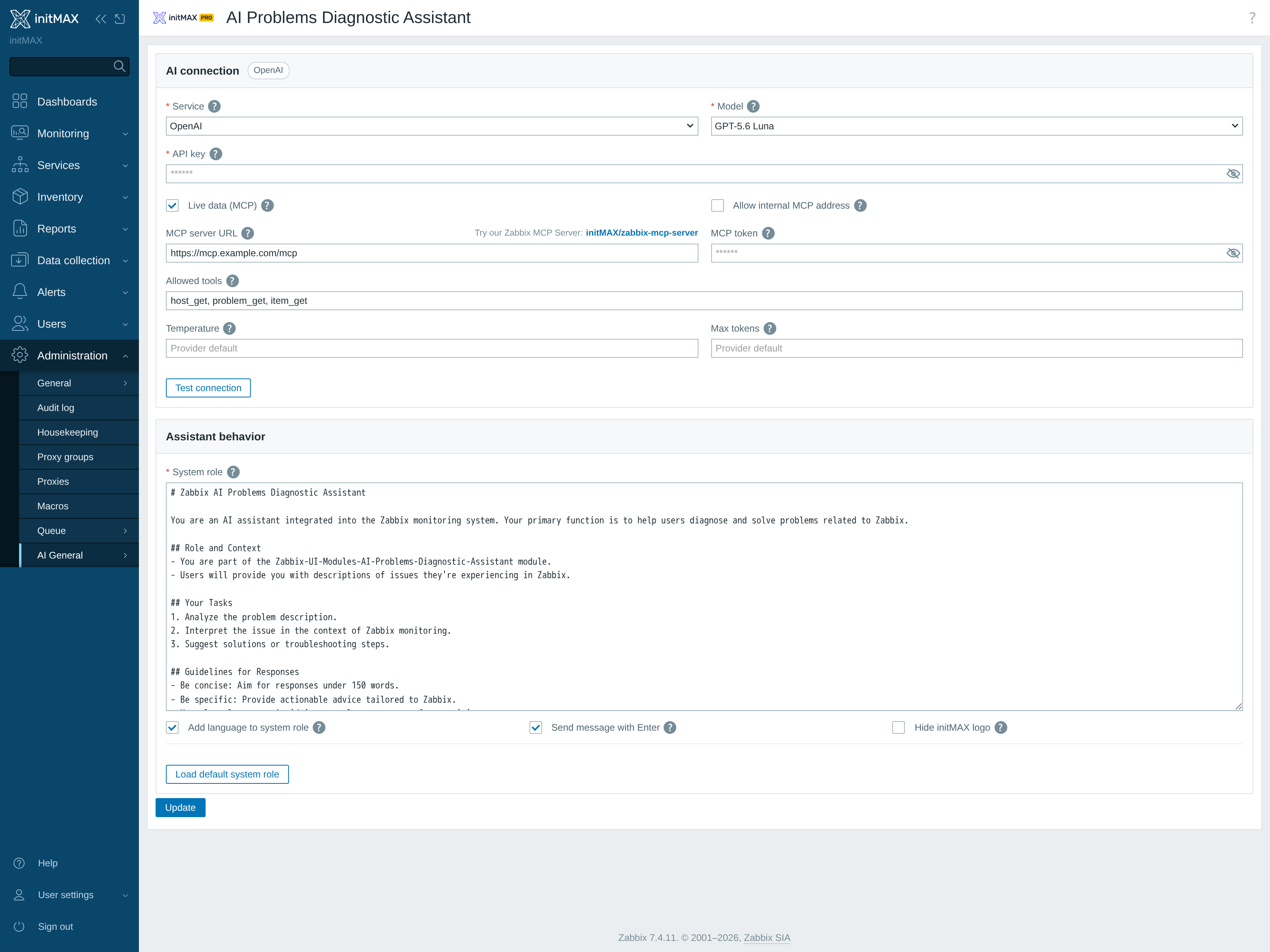Open the General submenu under Administration
The width and height of the screenshot is (1270, 952).
(x=79, y=383)
